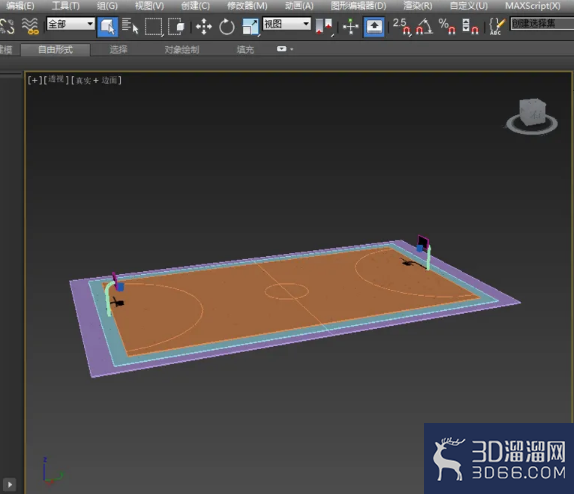The width and height of the screenshot is (574, 494).
Task: Open the 创建(C) menu
Action: [x=195, y=6]
